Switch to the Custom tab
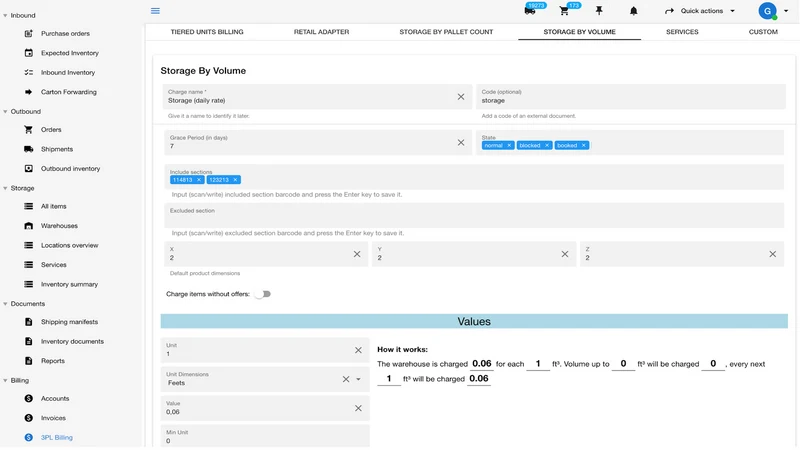Image resolution: width=800 pixels, height=450 pixels. [763, 32]
